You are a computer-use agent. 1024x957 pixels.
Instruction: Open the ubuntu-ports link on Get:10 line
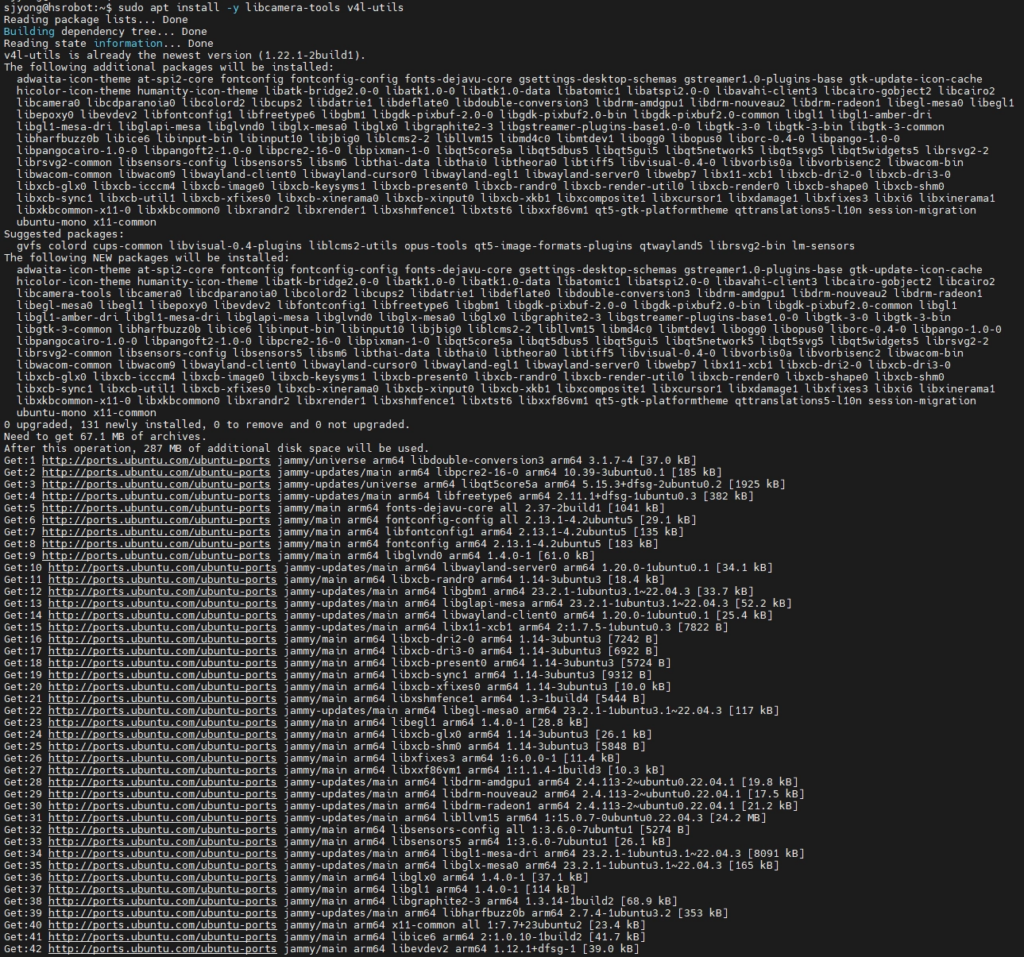pyautogui.click(x=163, y=568)
